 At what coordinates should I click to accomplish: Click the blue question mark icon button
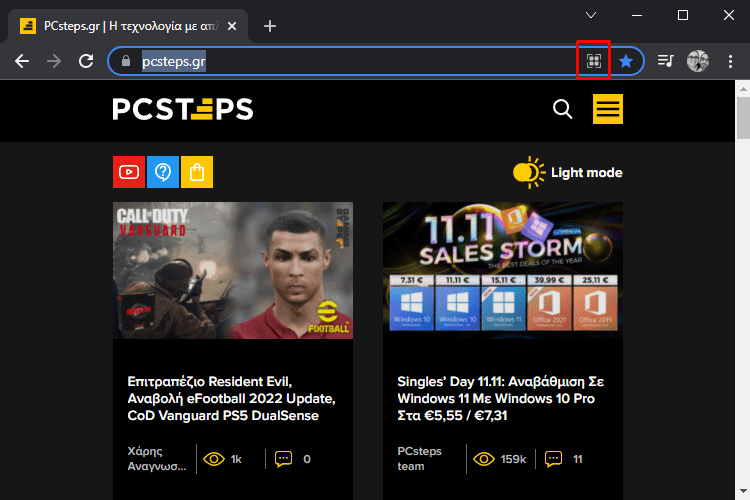[x=163, y=172]
